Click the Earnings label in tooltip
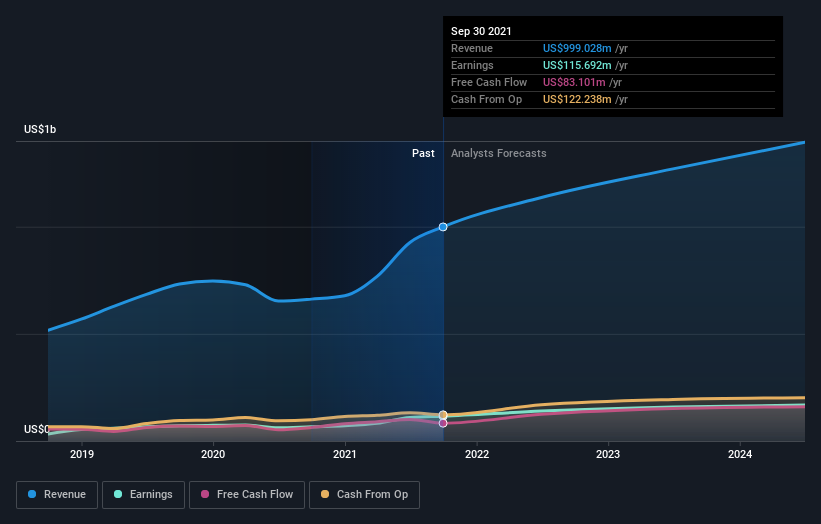Image resolution: width=821 pixels, height=524 pixels. pyautogui.click(x=472, y=65)
